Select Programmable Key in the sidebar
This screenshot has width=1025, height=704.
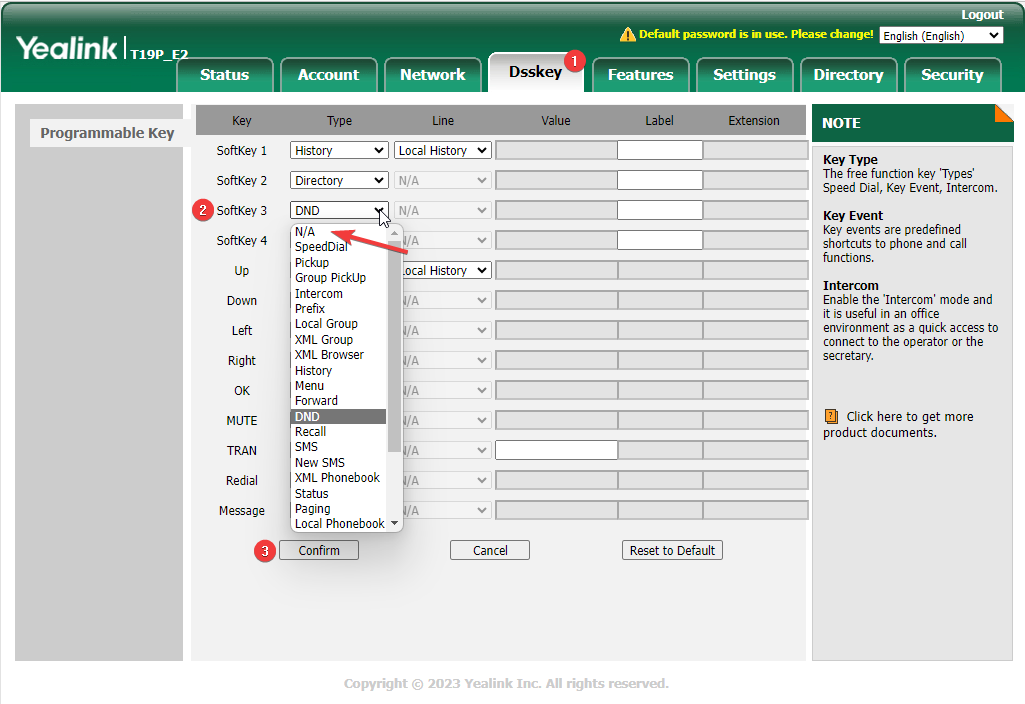(x=107, y=133)
